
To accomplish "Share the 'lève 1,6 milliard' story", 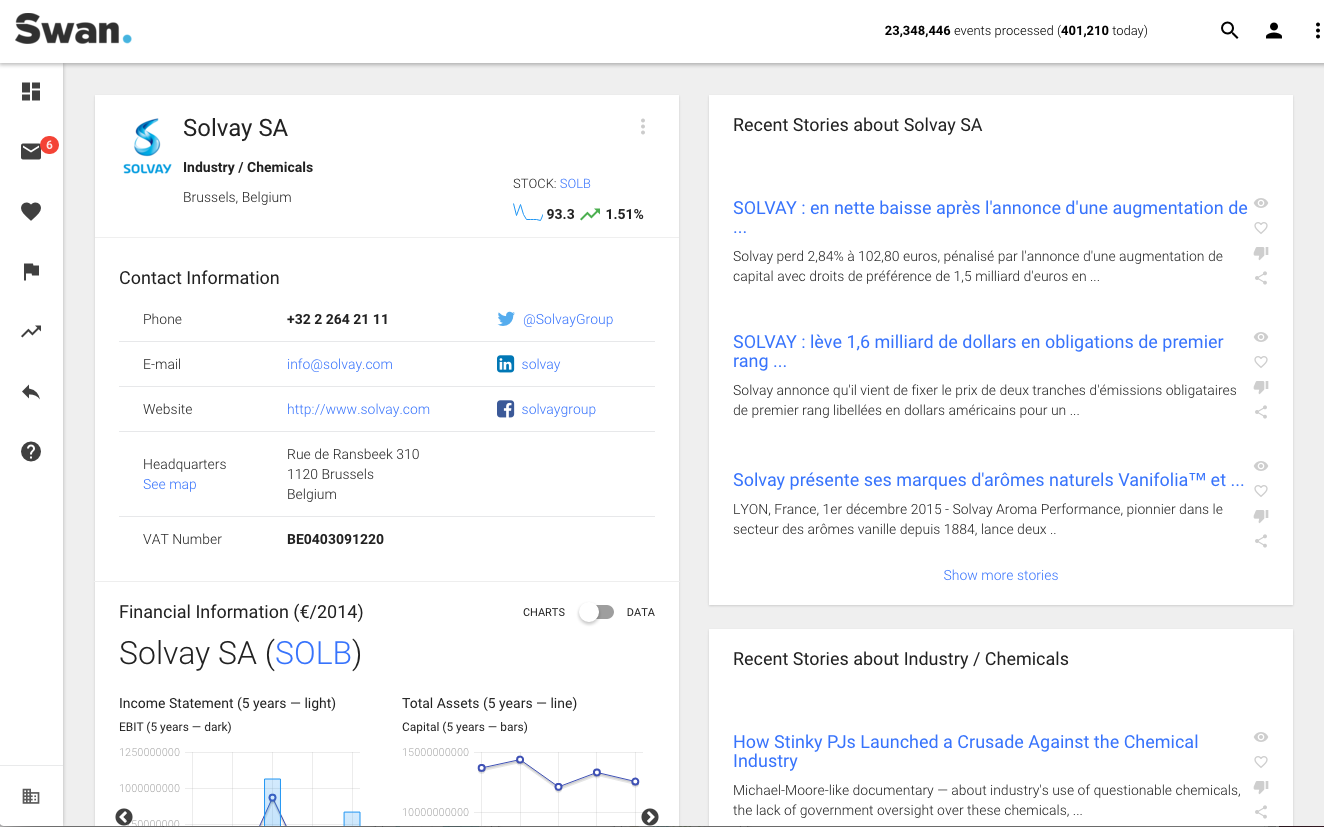I will (1261, 412).
